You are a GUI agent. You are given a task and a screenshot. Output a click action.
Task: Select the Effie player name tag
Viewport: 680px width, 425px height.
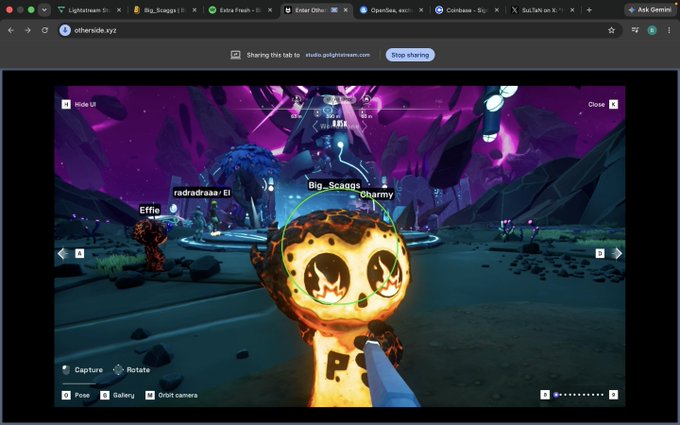point(150,210)
